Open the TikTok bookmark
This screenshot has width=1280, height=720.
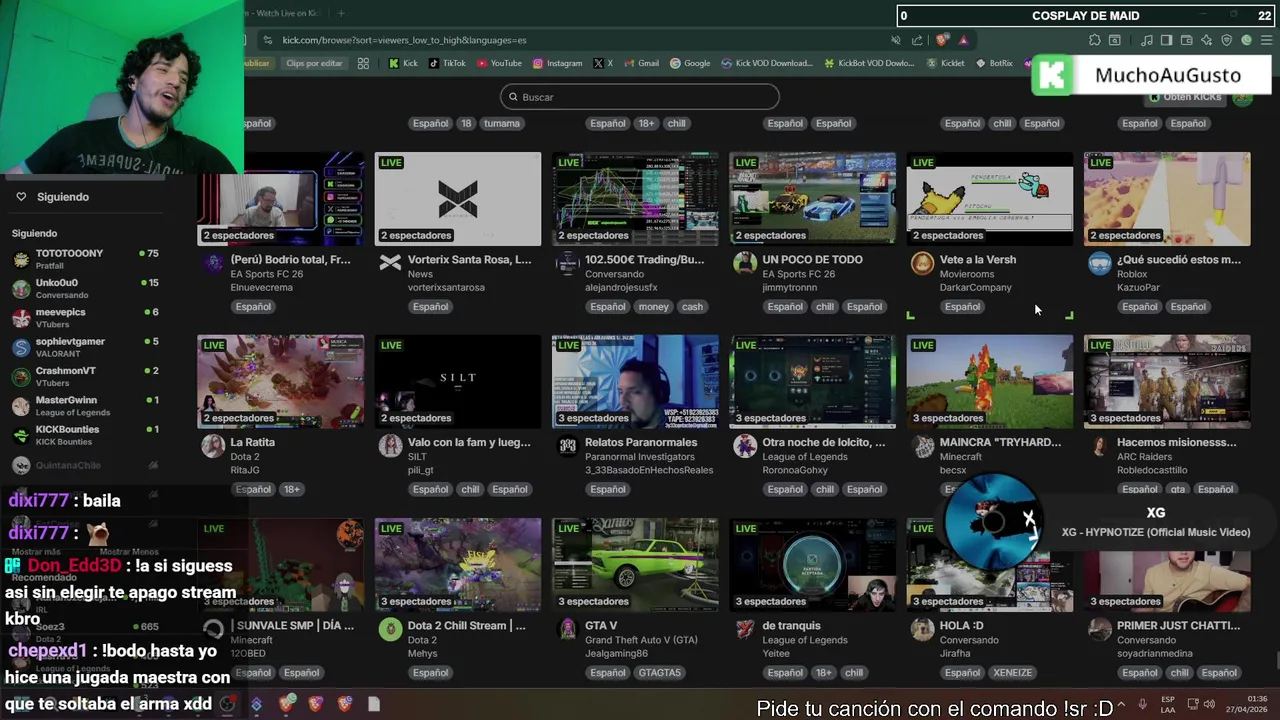(447, 63)
